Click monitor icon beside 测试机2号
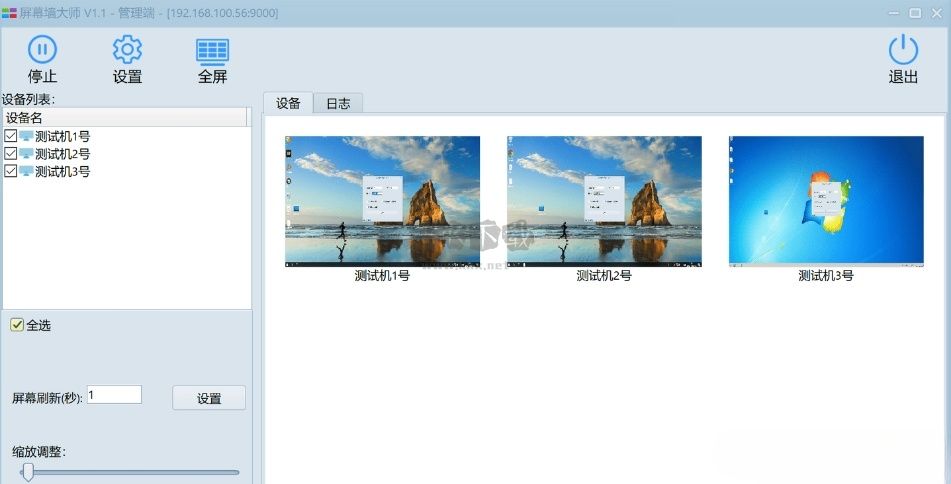 (26, 154)
